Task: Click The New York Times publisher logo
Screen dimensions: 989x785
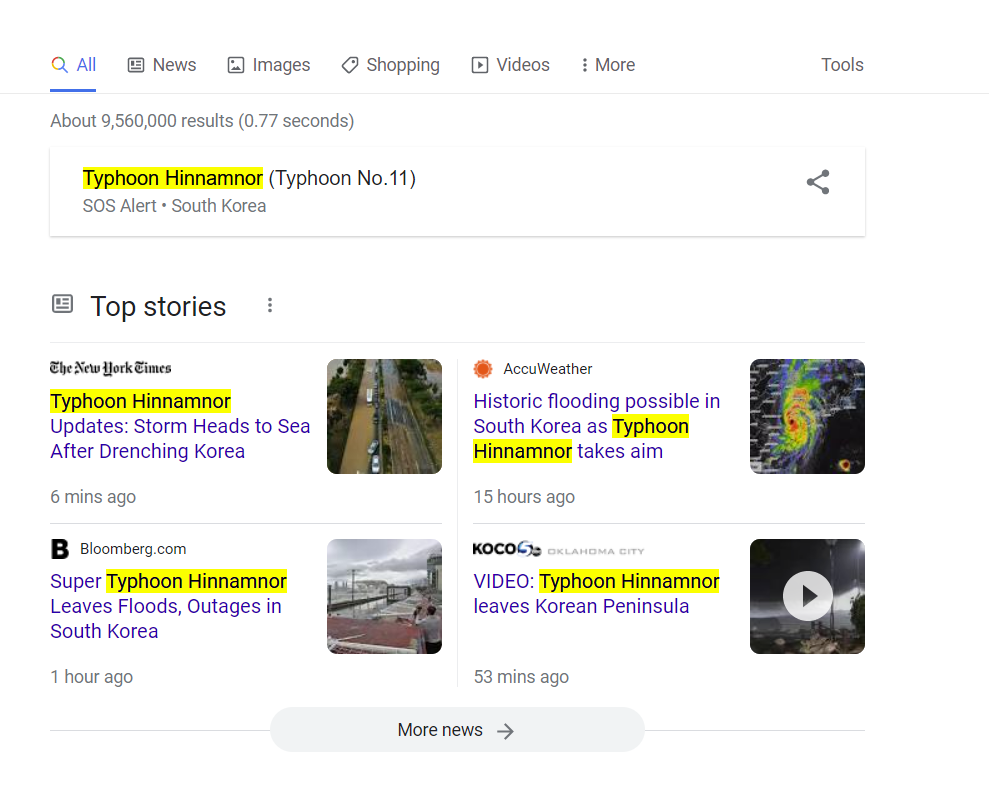Action: click(x=110, y=368)
